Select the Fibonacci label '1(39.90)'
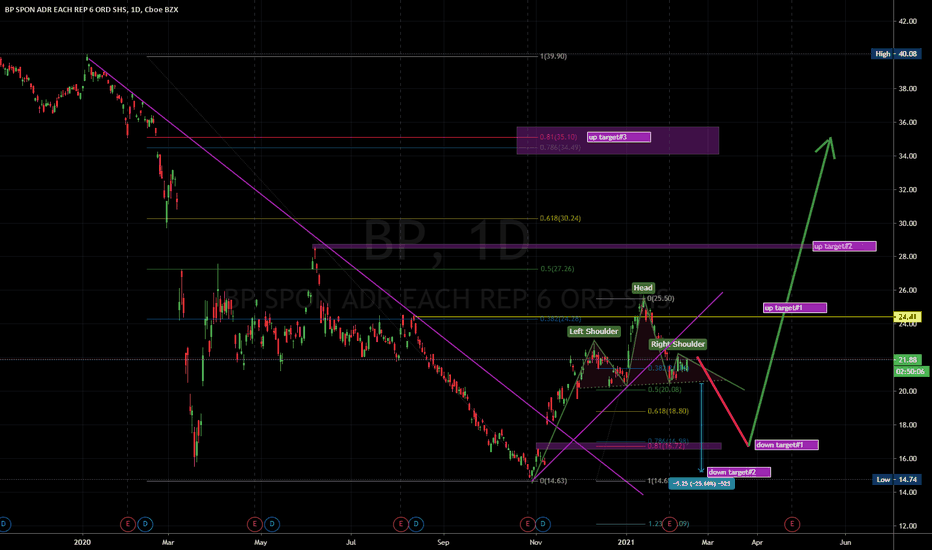 pos(553,56)
